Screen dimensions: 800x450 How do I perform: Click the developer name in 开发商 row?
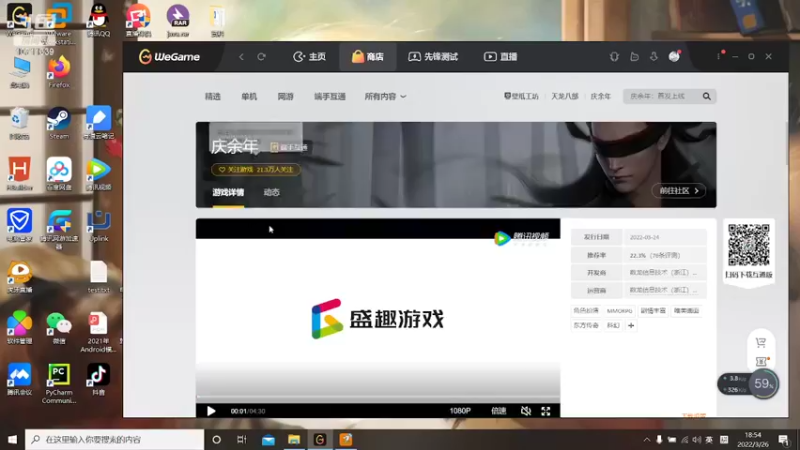(663, 272)
